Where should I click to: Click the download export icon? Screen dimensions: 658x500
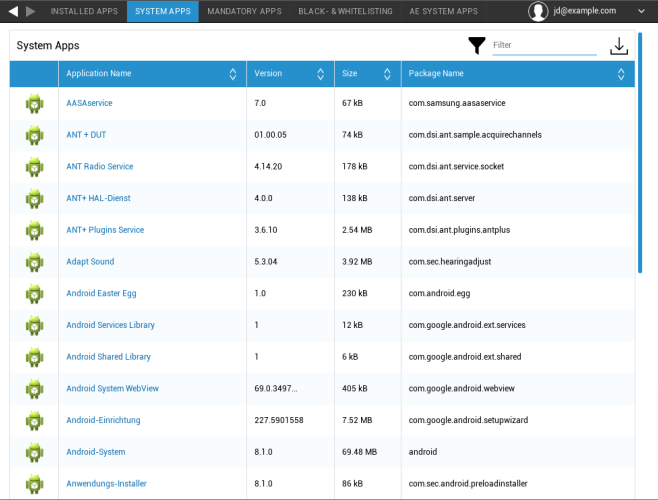pos(619,46)
